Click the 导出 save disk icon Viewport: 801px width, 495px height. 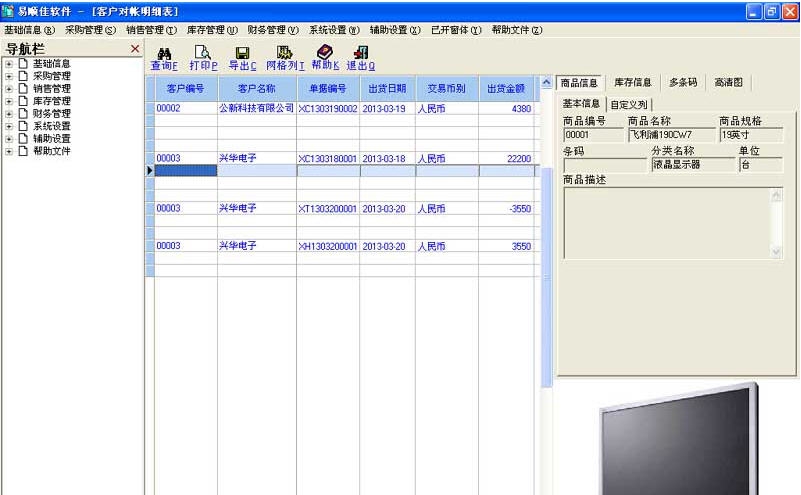point(242,53)
